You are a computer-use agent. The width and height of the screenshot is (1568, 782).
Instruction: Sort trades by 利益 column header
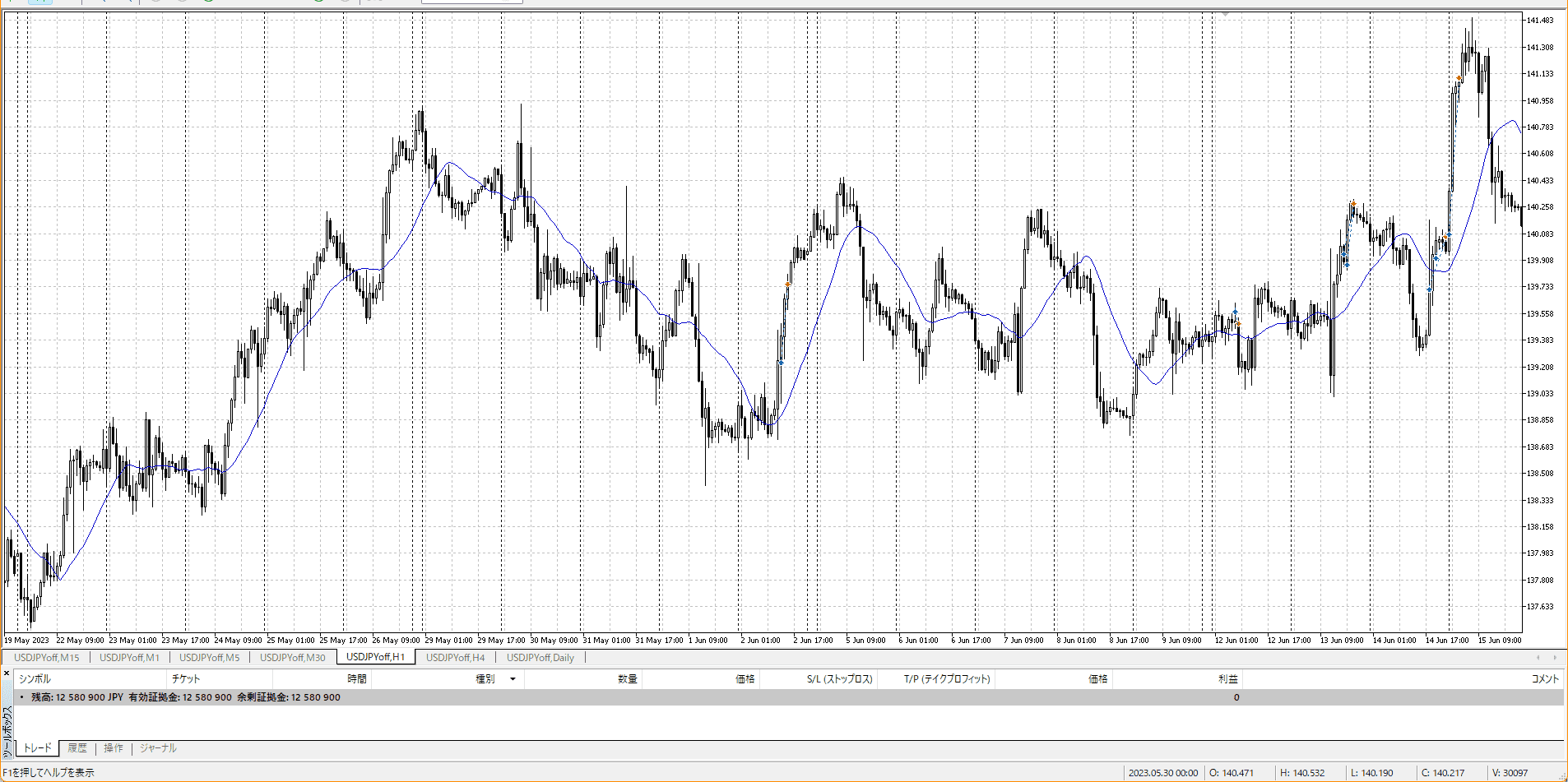(1227, 679)
